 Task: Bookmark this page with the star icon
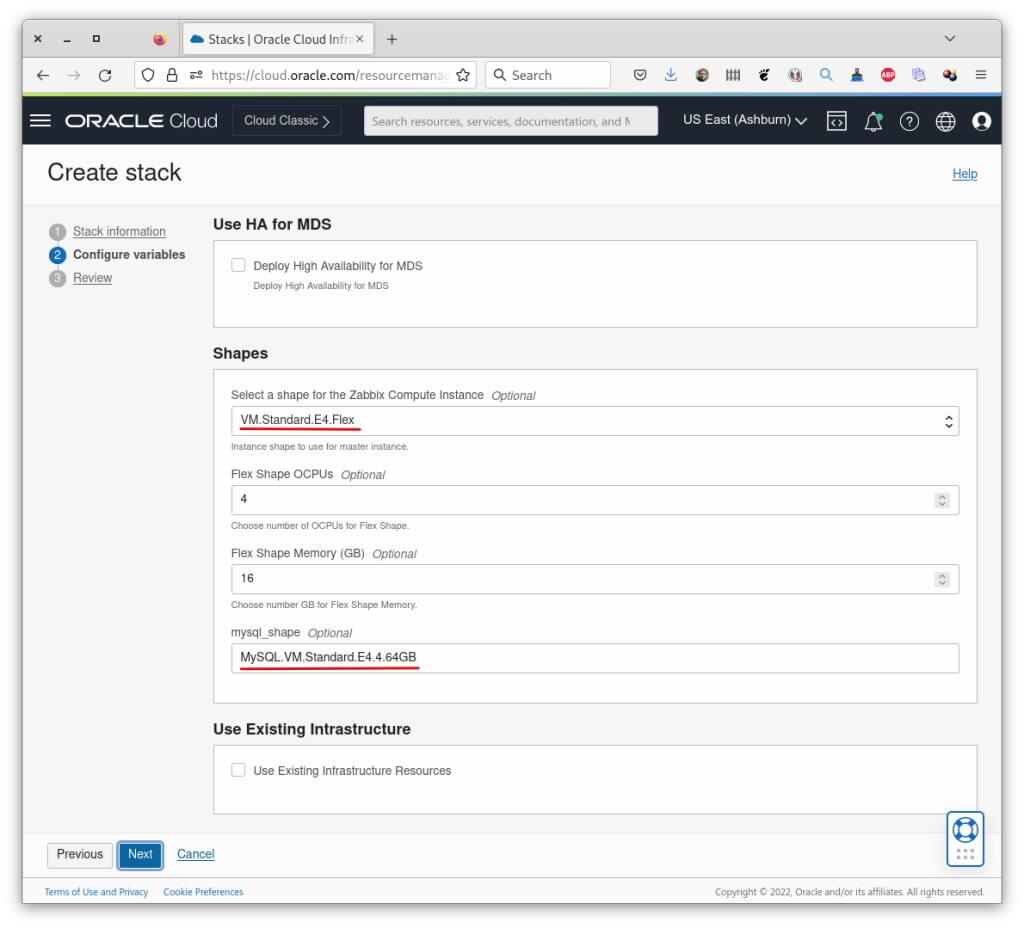[463, 75]
